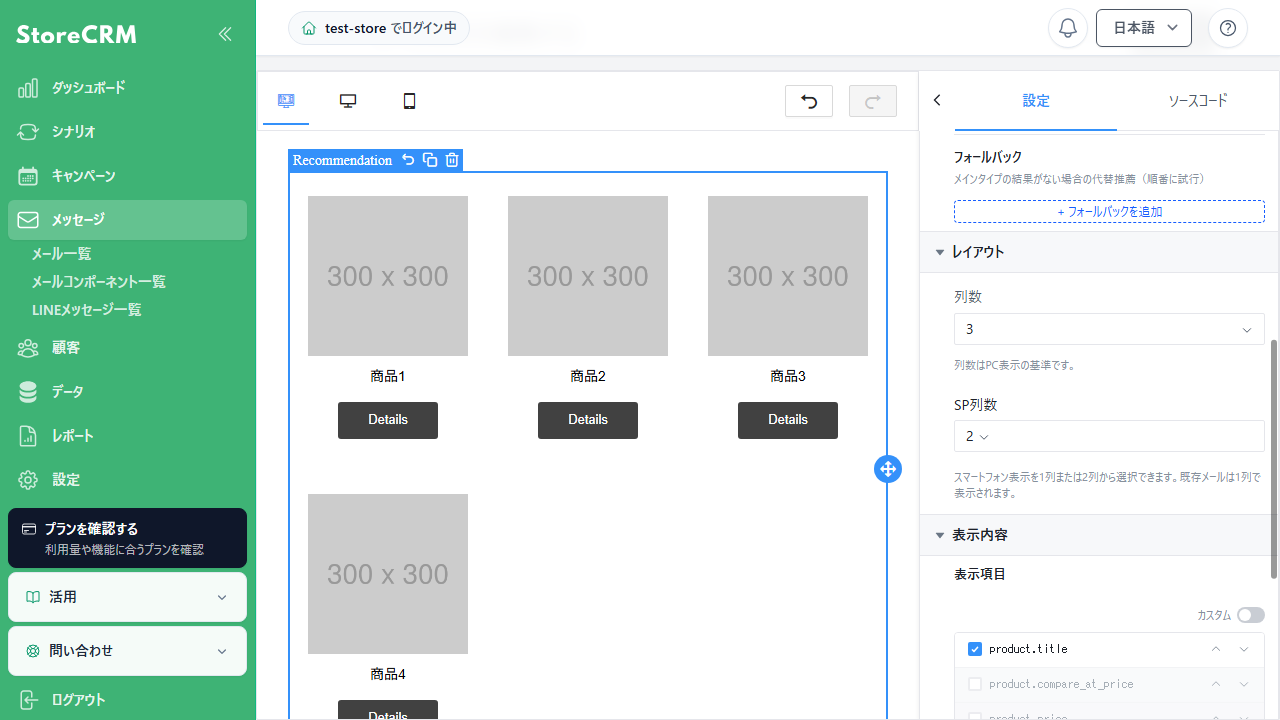Open 設定 in left sidebar
This screenshot has width=1280, height=720.
[127, 480]
